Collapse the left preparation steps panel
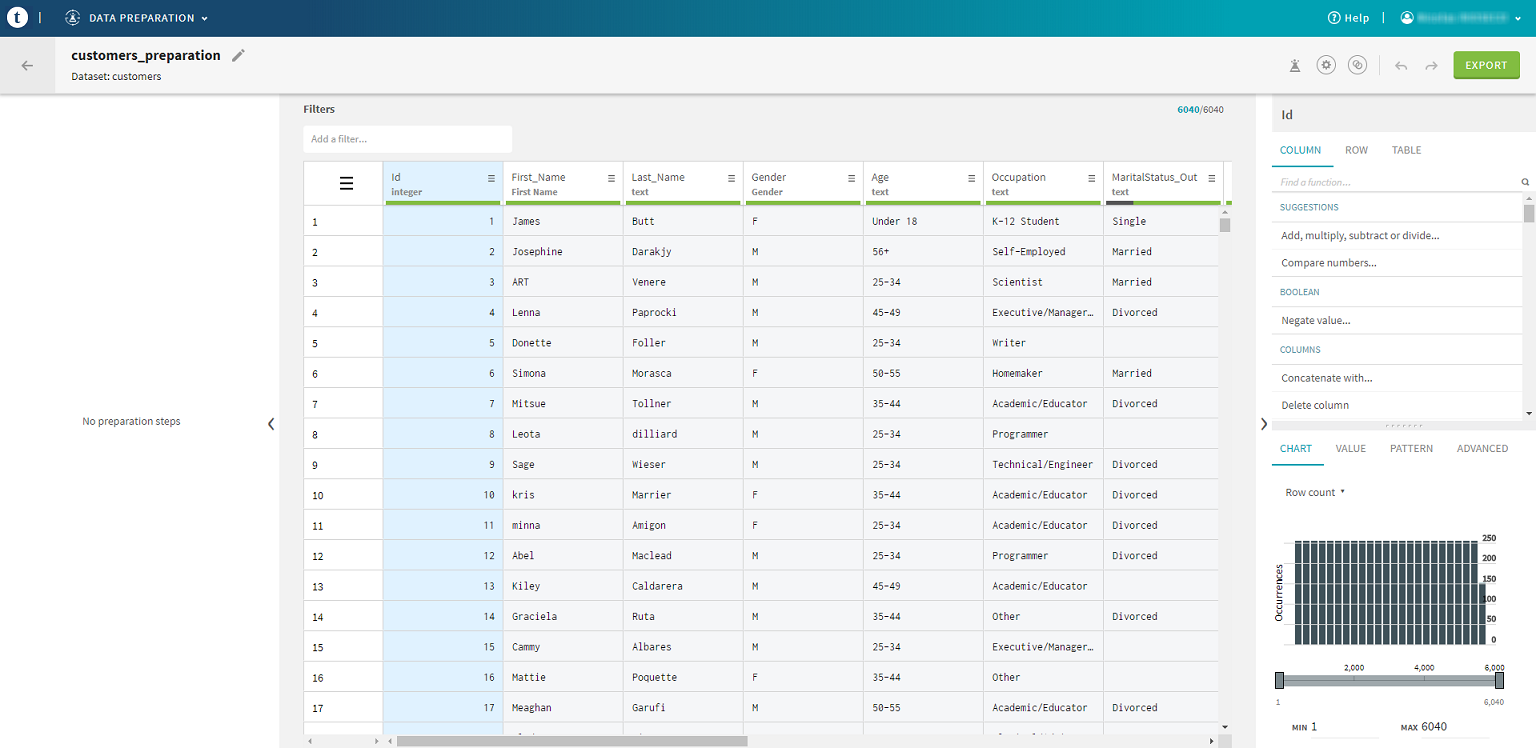 tap(270, 424)
